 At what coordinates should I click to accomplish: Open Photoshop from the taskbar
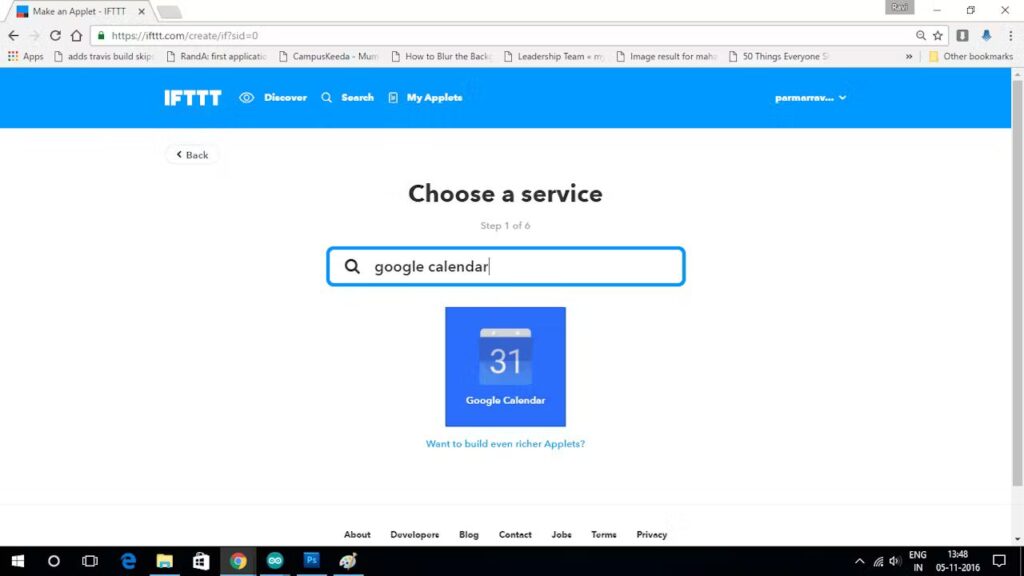(x=312, y=561)
